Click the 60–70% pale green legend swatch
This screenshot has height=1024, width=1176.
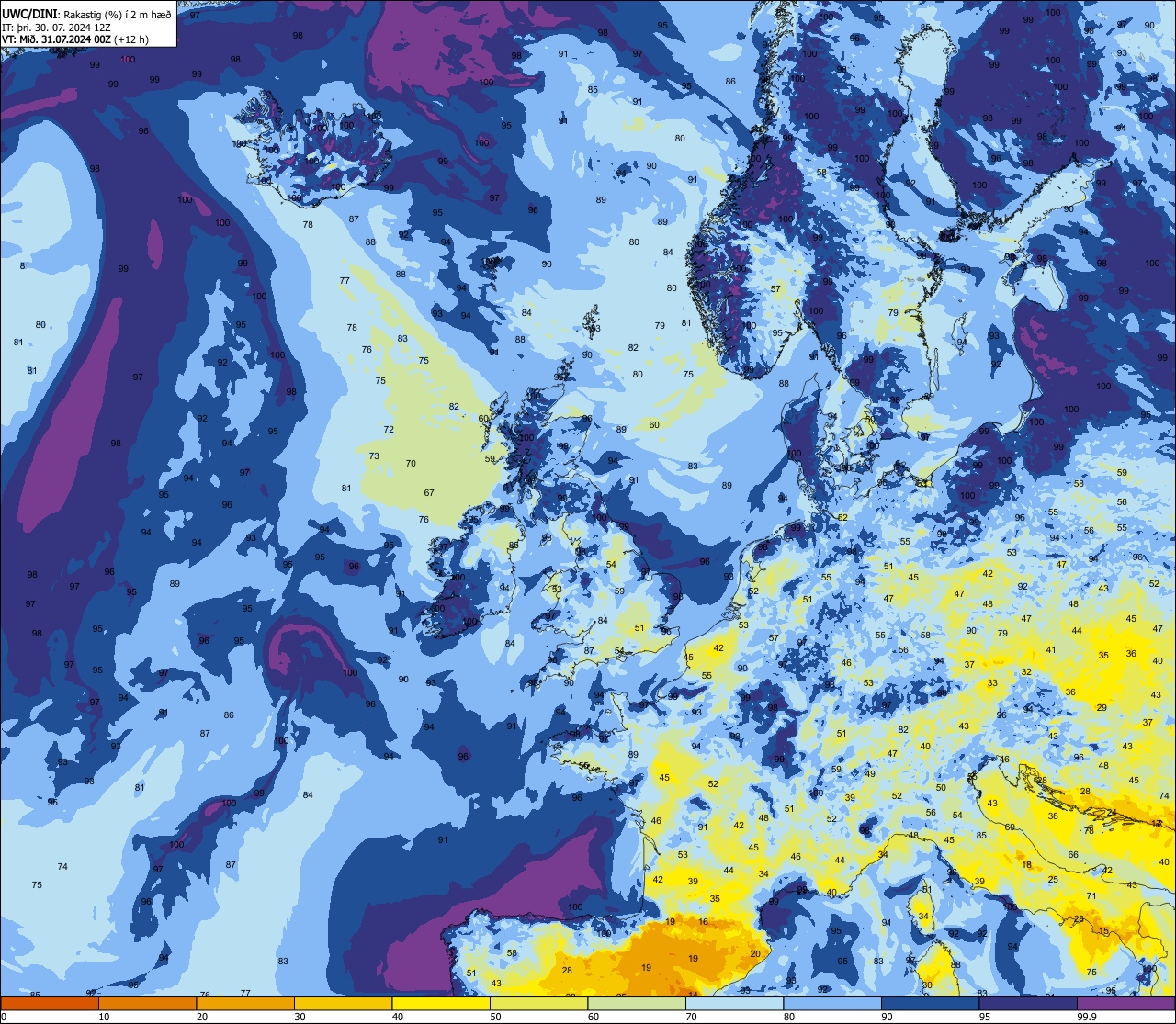coord(637,1003)
